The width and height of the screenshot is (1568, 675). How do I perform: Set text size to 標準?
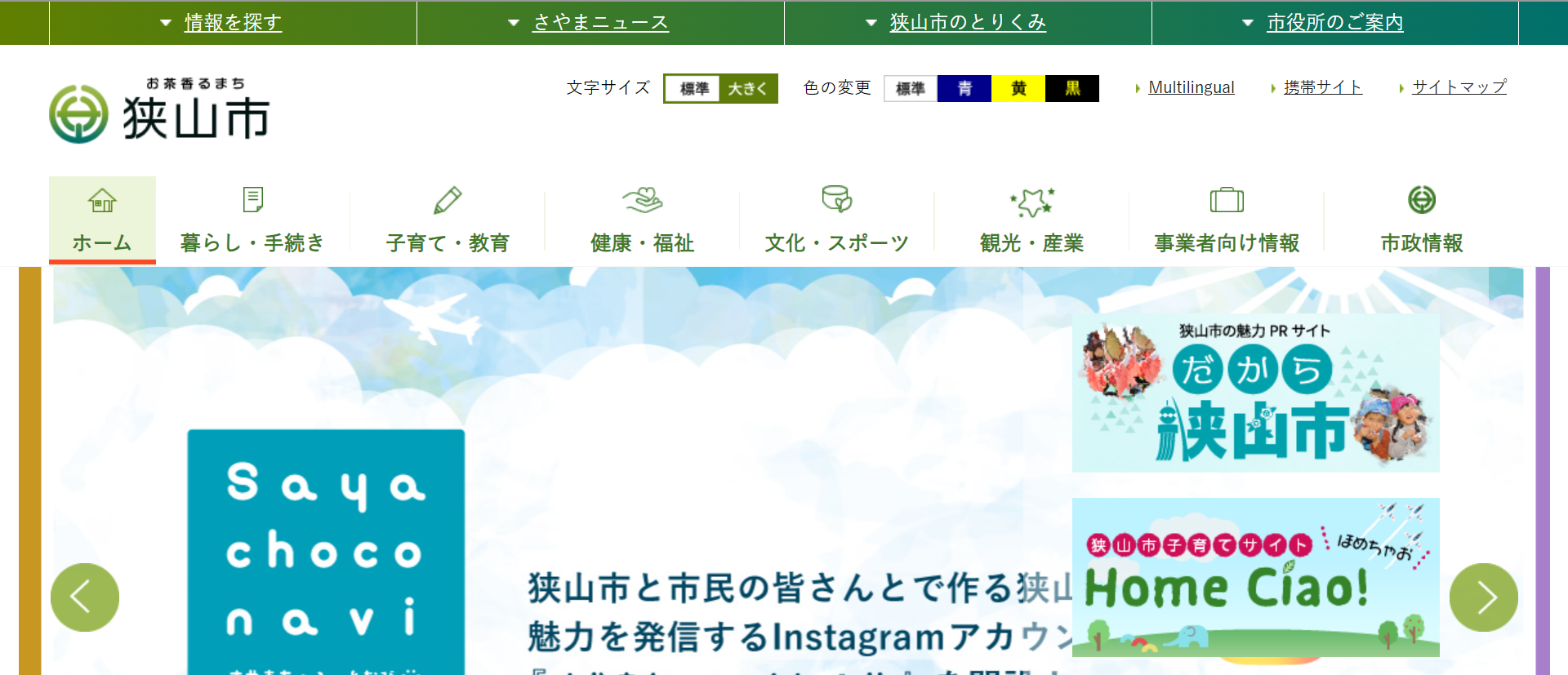click(x=693, y=88)
